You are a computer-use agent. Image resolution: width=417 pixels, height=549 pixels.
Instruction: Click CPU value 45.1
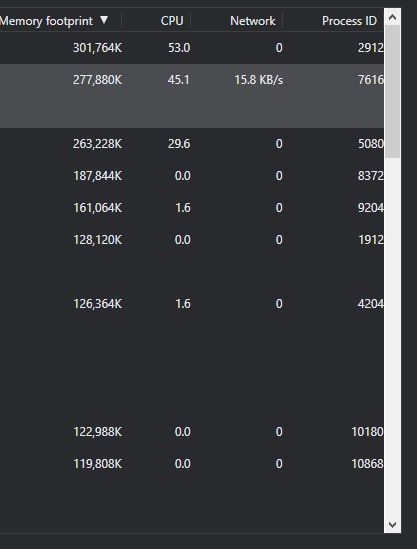click(x=179, y=80)
